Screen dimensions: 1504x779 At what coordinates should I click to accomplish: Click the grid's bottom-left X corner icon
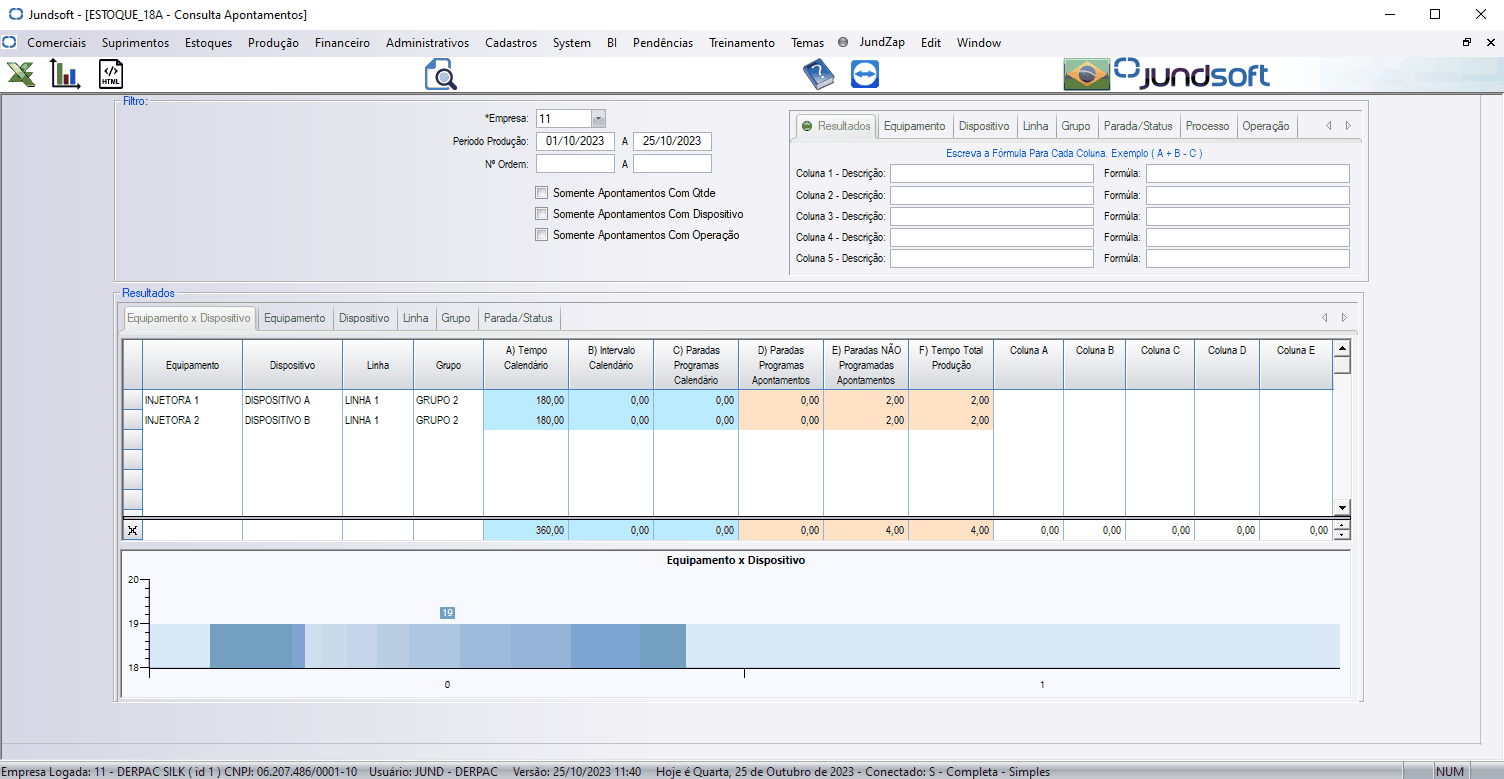pyautogui.click(x=132, y=531)
